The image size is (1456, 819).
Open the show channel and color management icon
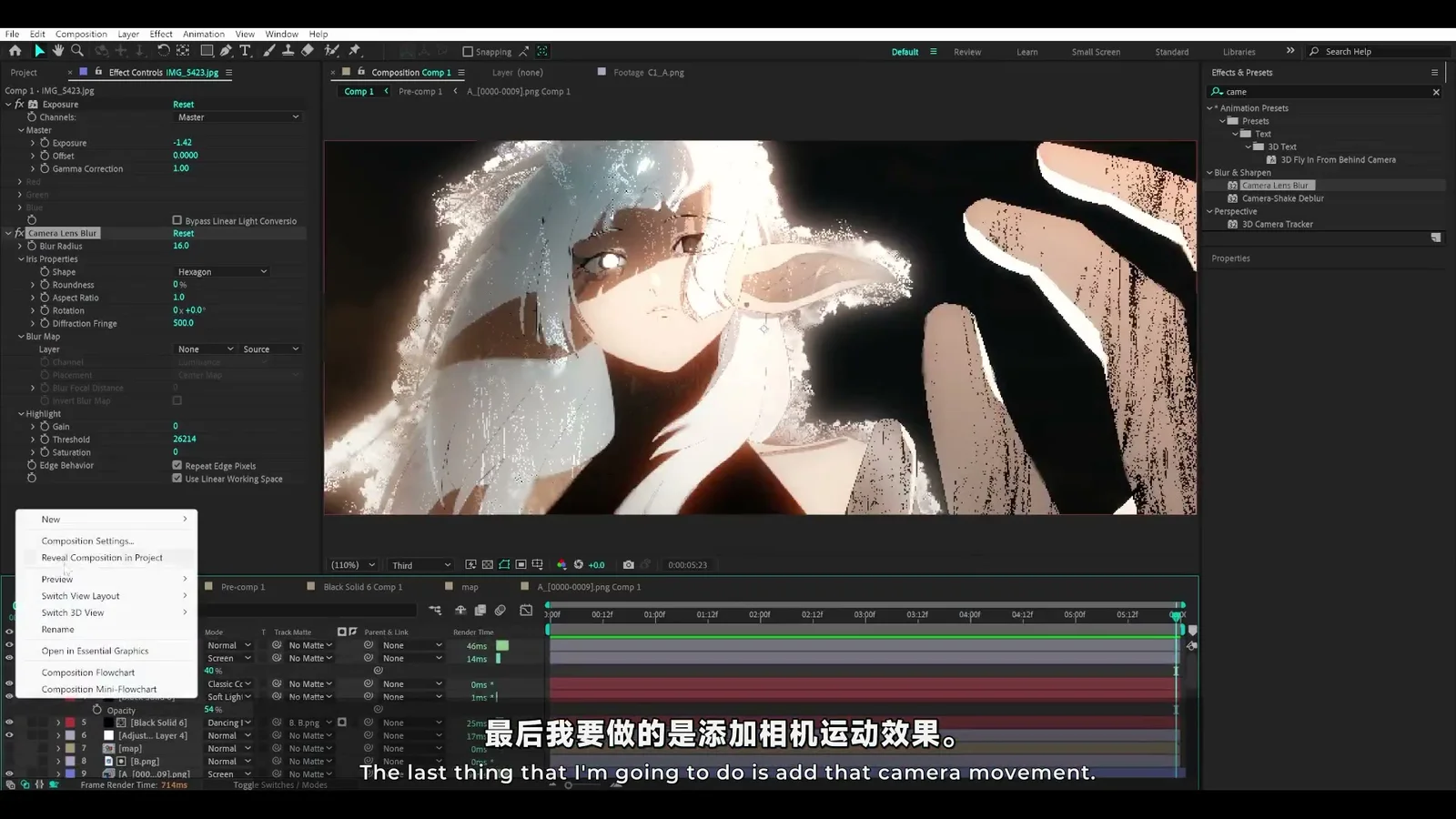(561, 565)
